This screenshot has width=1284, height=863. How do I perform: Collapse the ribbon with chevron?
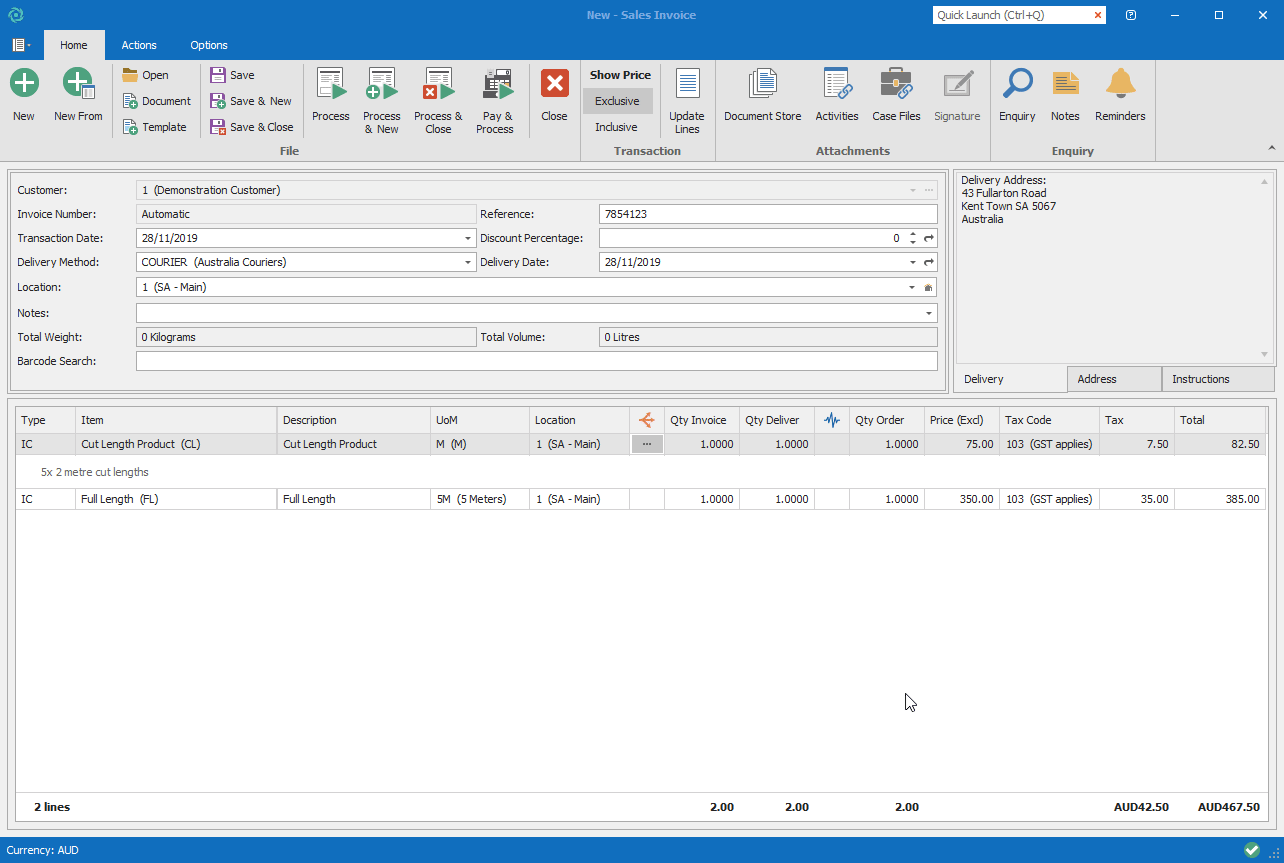(1272, 148)
